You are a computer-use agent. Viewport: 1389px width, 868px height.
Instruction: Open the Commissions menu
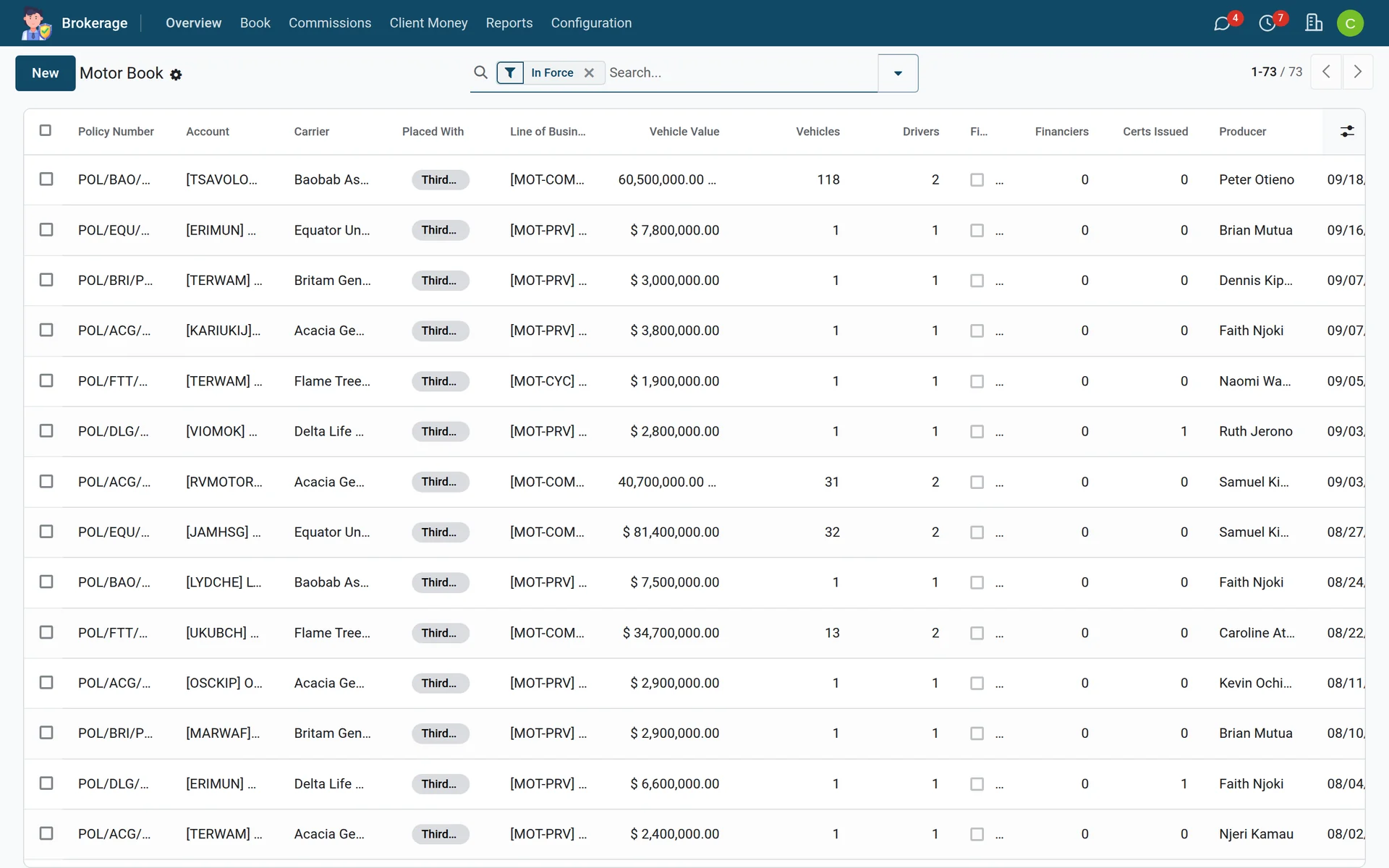(330, 23)
